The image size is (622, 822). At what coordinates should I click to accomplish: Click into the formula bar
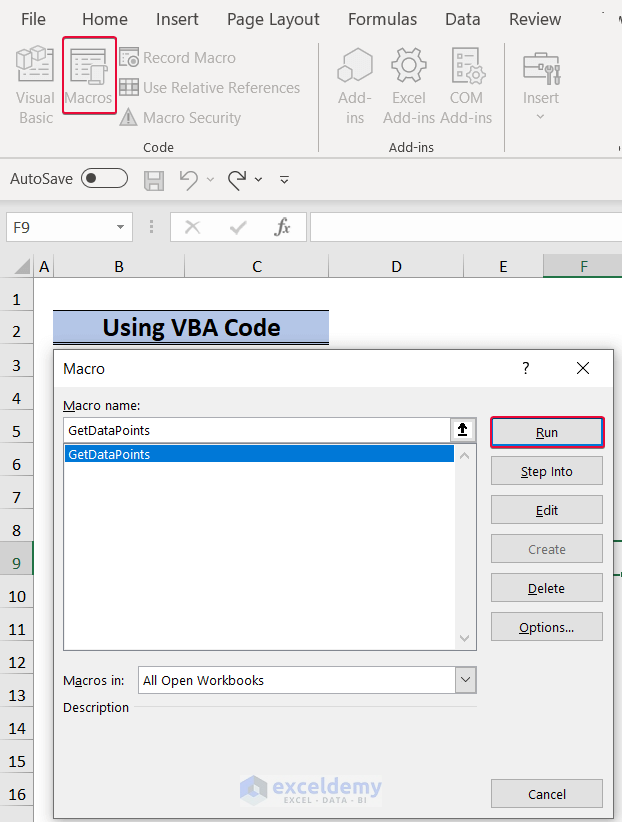[466, 227]
